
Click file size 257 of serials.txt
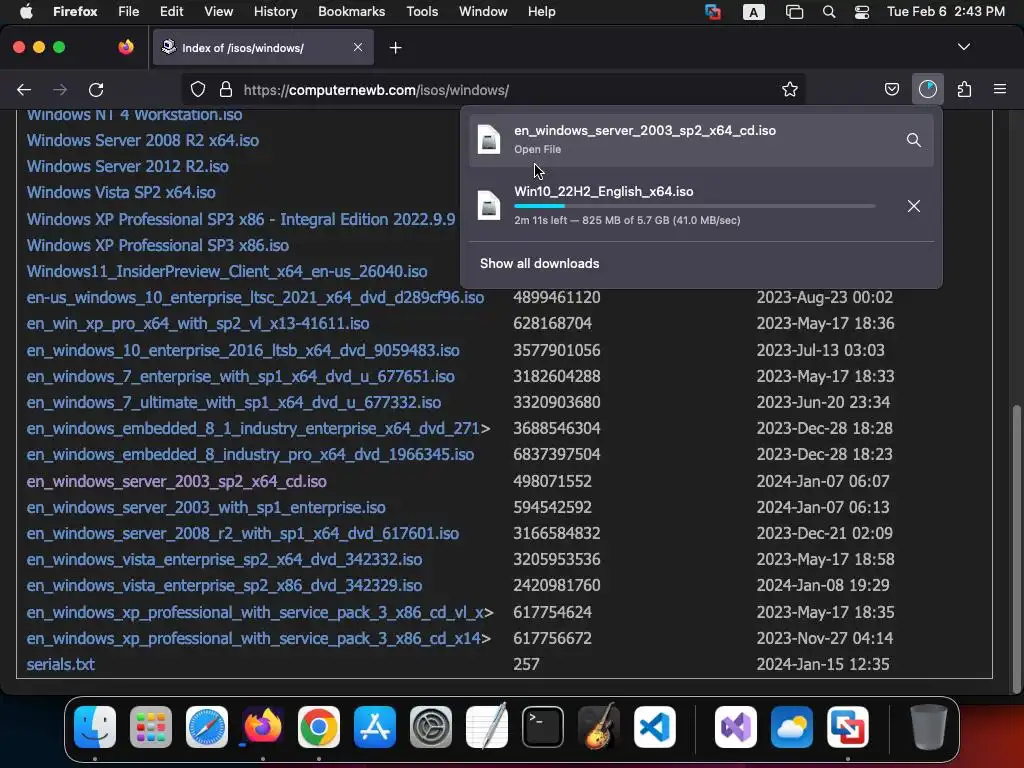pos(526,665)
